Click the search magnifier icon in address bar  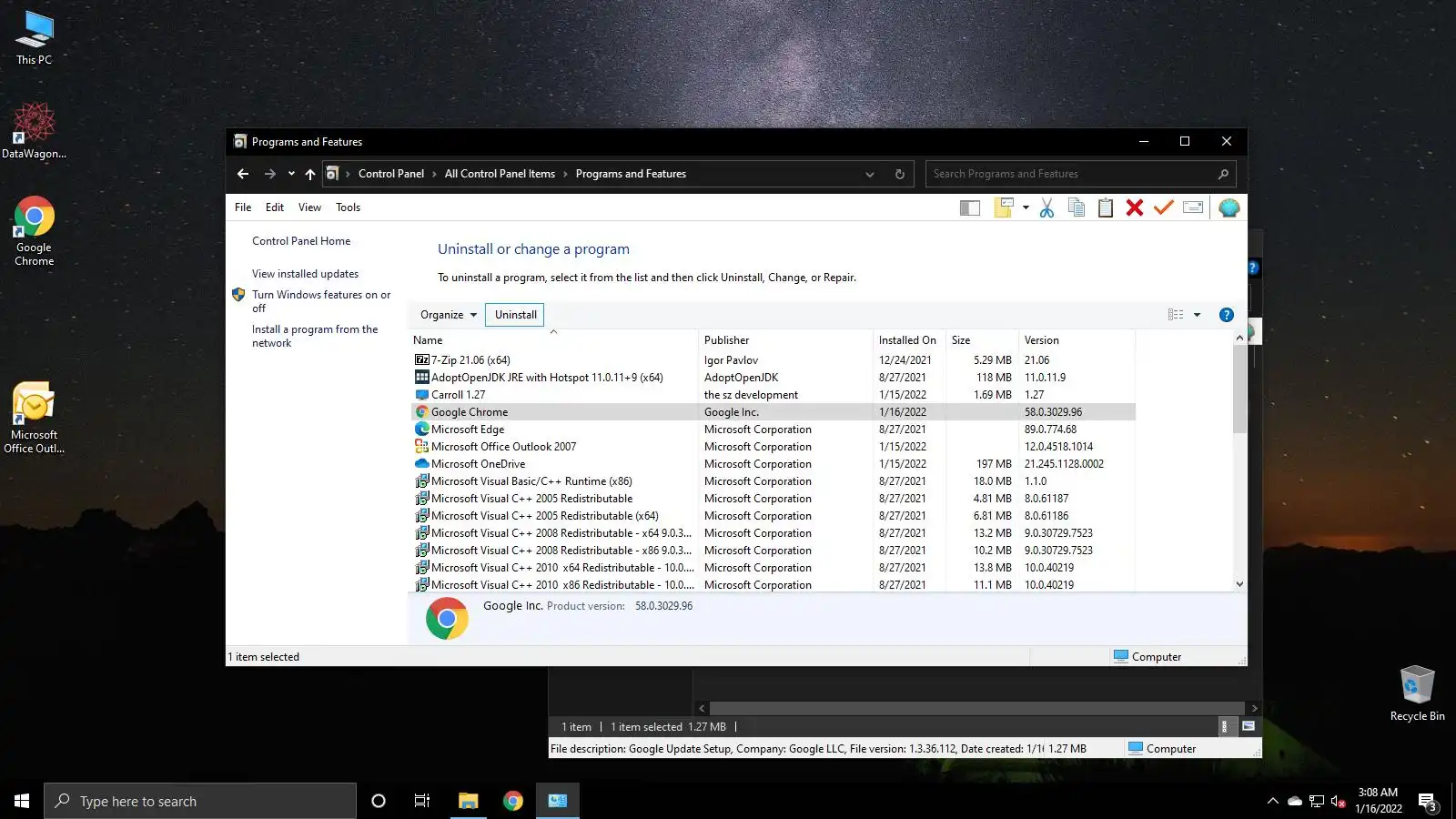[1223, 174]
